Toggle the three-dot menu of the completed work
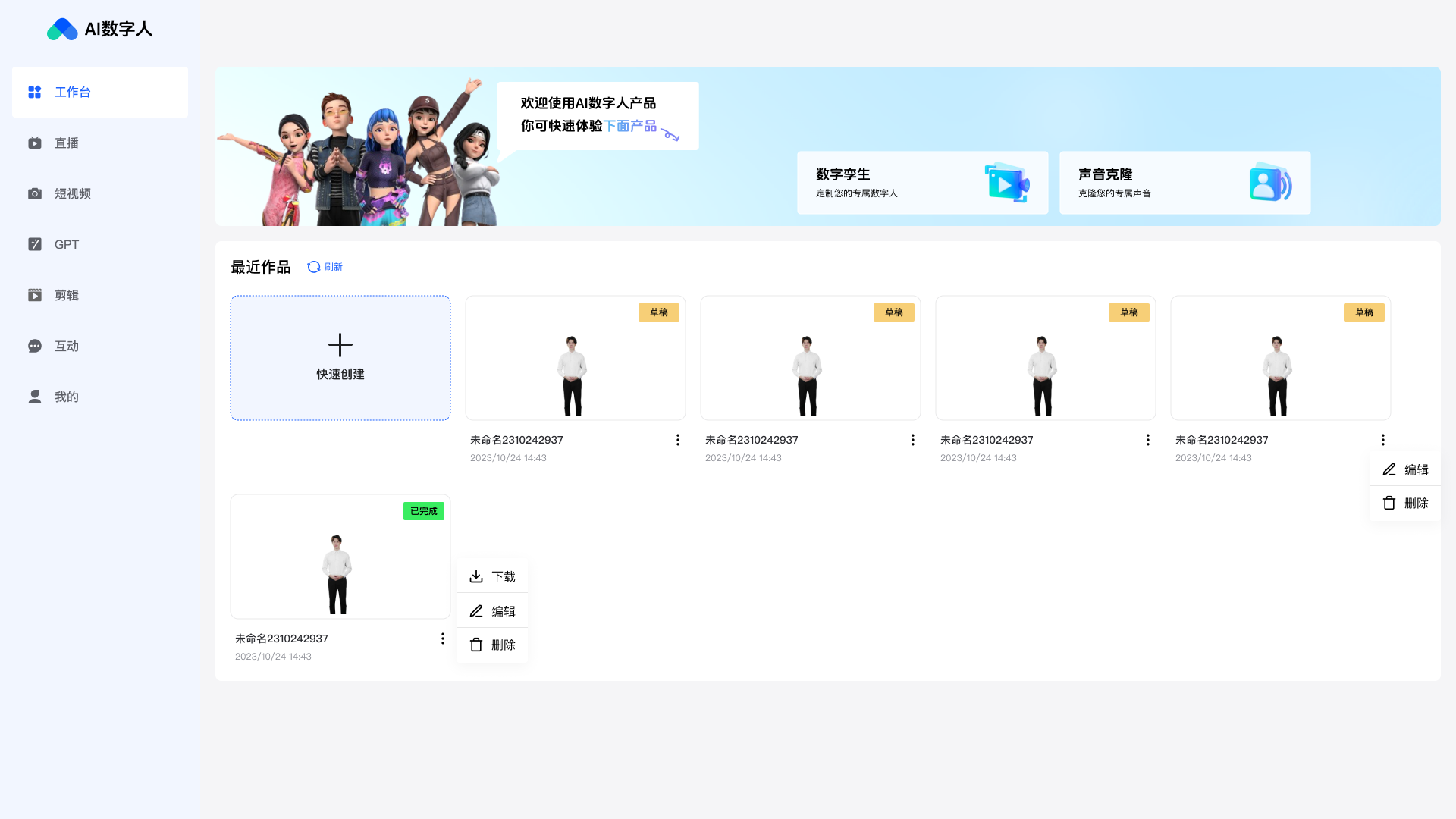This screenshot has height=819, width=1456. (442, 639)
